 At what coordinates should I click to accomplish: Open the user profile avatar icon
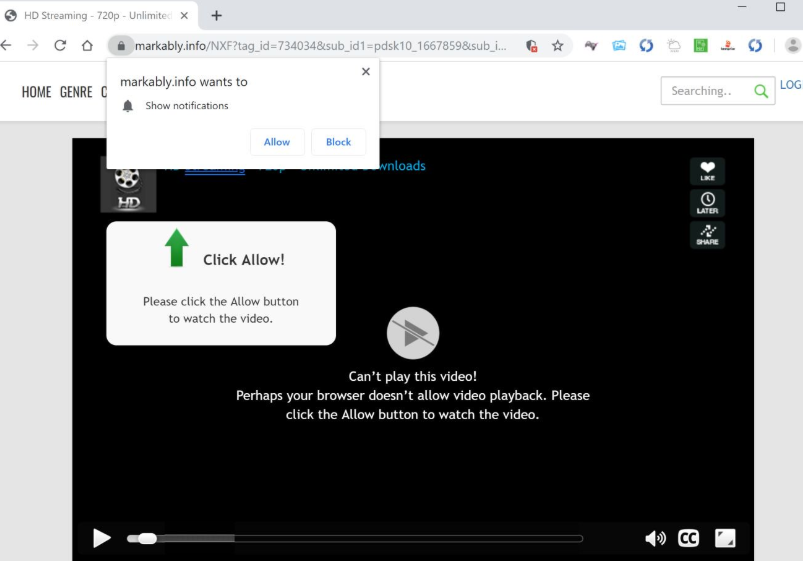793,46
